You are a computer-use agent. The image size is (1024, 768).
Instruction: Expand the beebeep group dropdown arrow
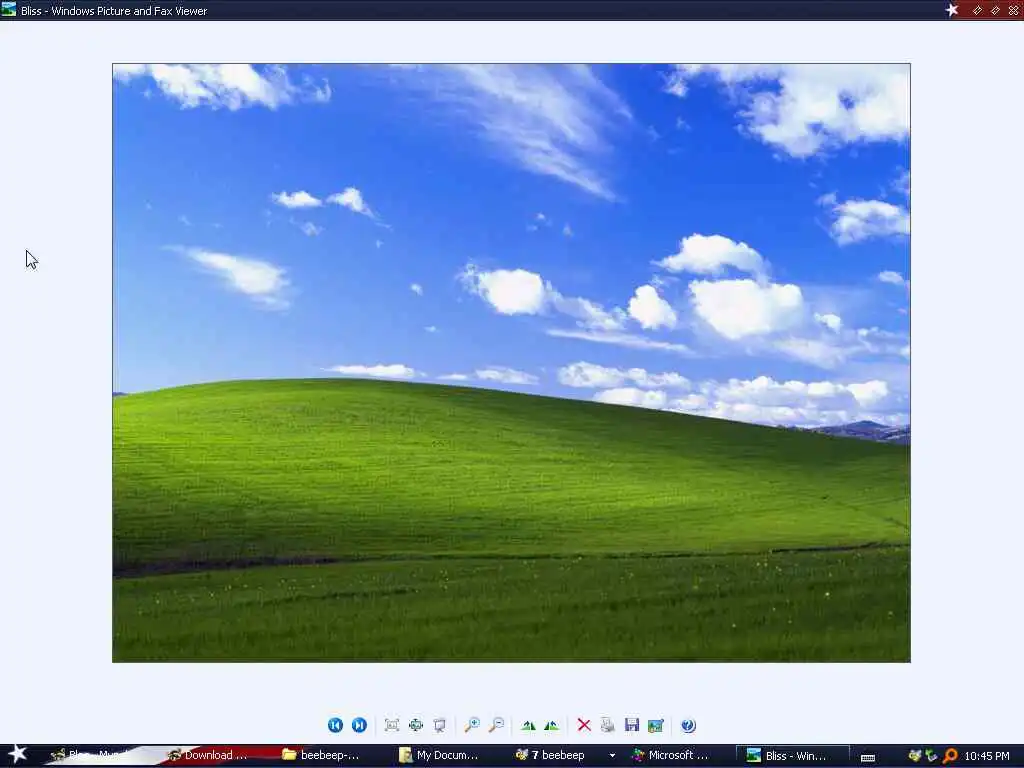[x=612, y=756]
